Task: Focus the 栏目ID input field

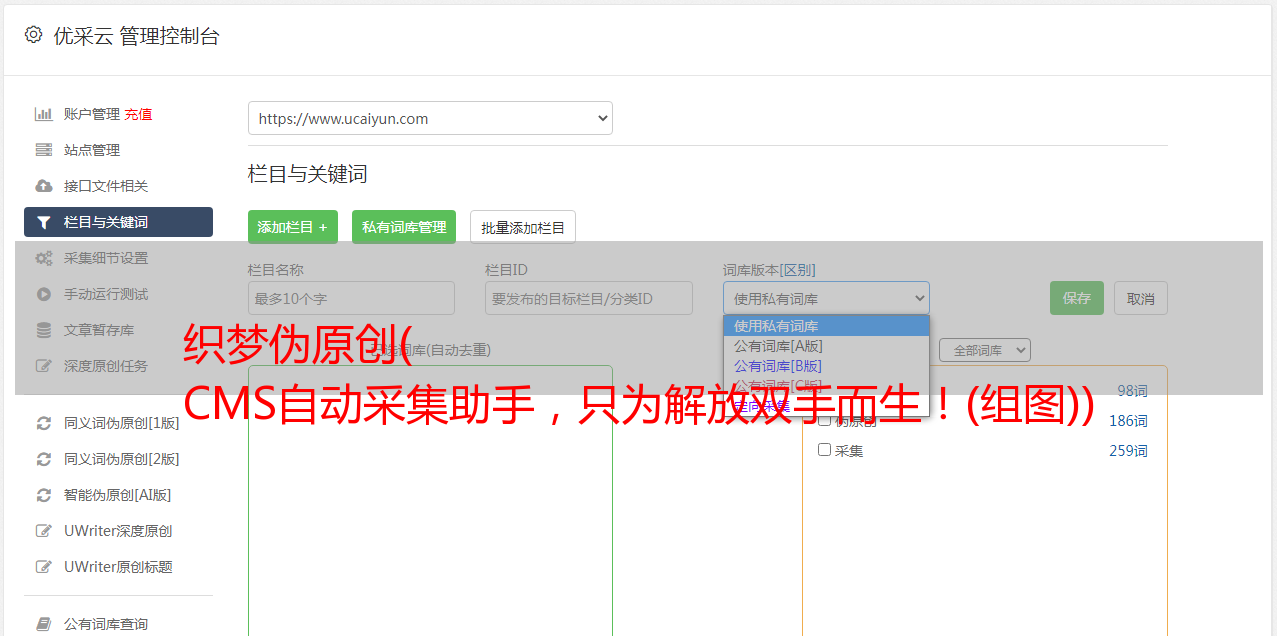Action: 589,298
